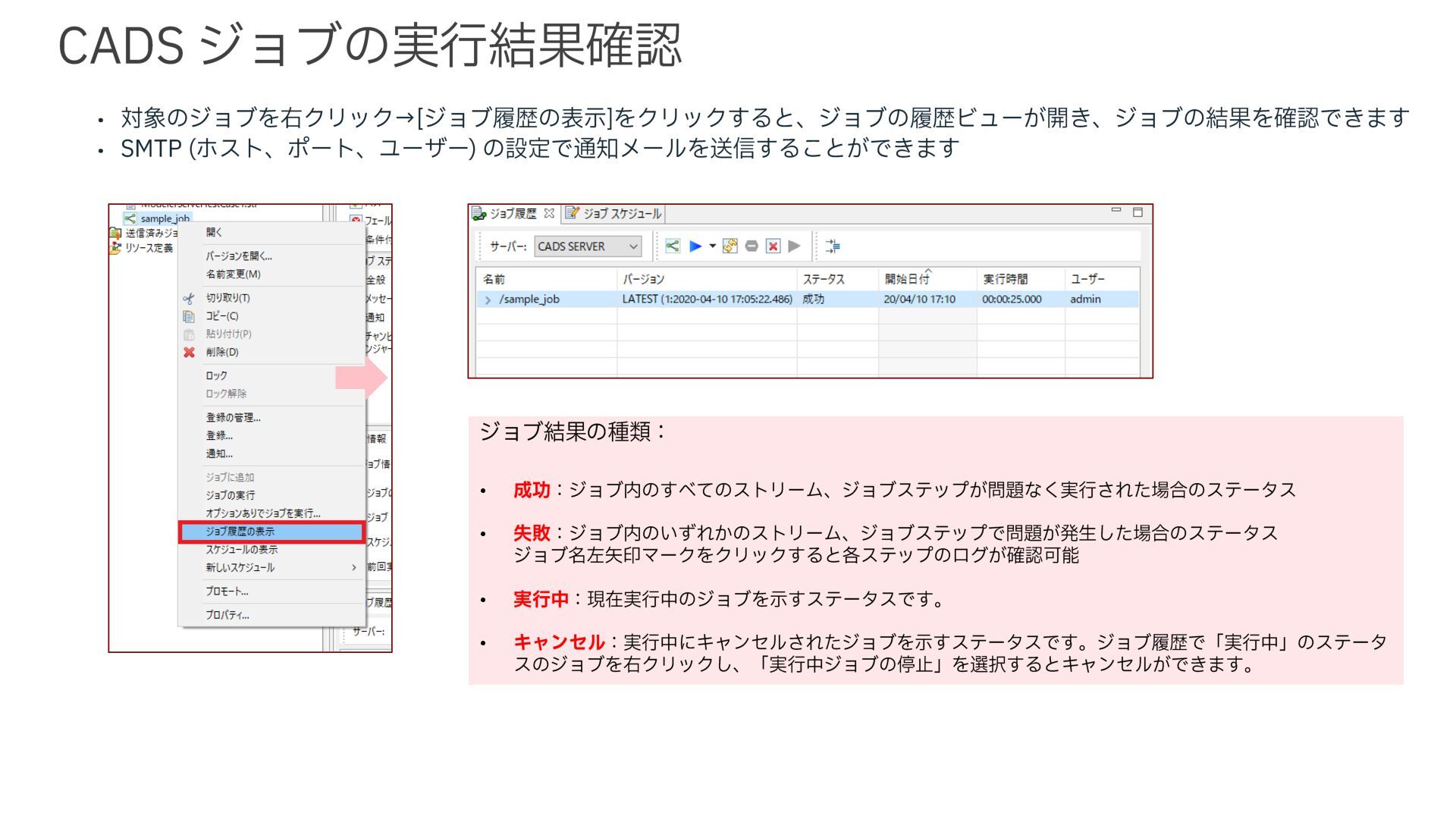Click 削除(D) in context menu
This screenshot has height=819, width=1456.
[222, 352]
